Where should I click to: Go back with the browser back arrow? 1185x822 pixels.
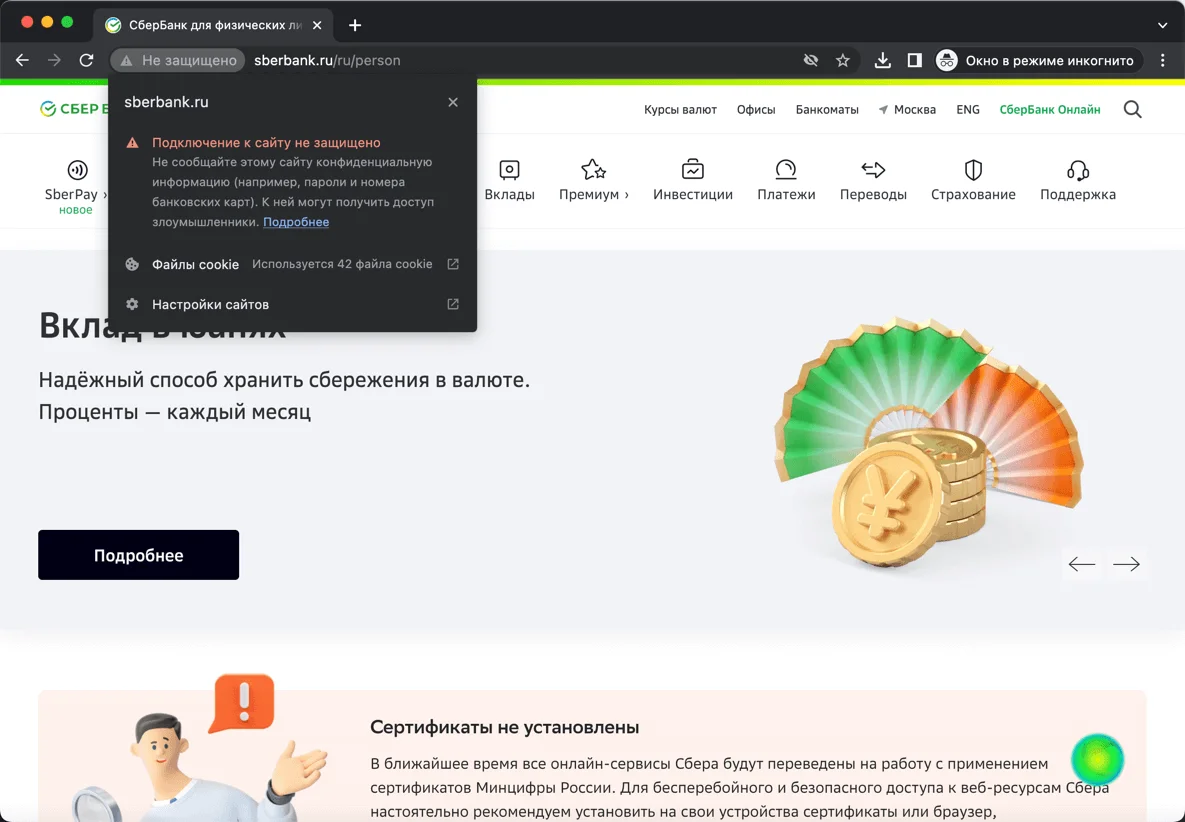click(22, 60)
